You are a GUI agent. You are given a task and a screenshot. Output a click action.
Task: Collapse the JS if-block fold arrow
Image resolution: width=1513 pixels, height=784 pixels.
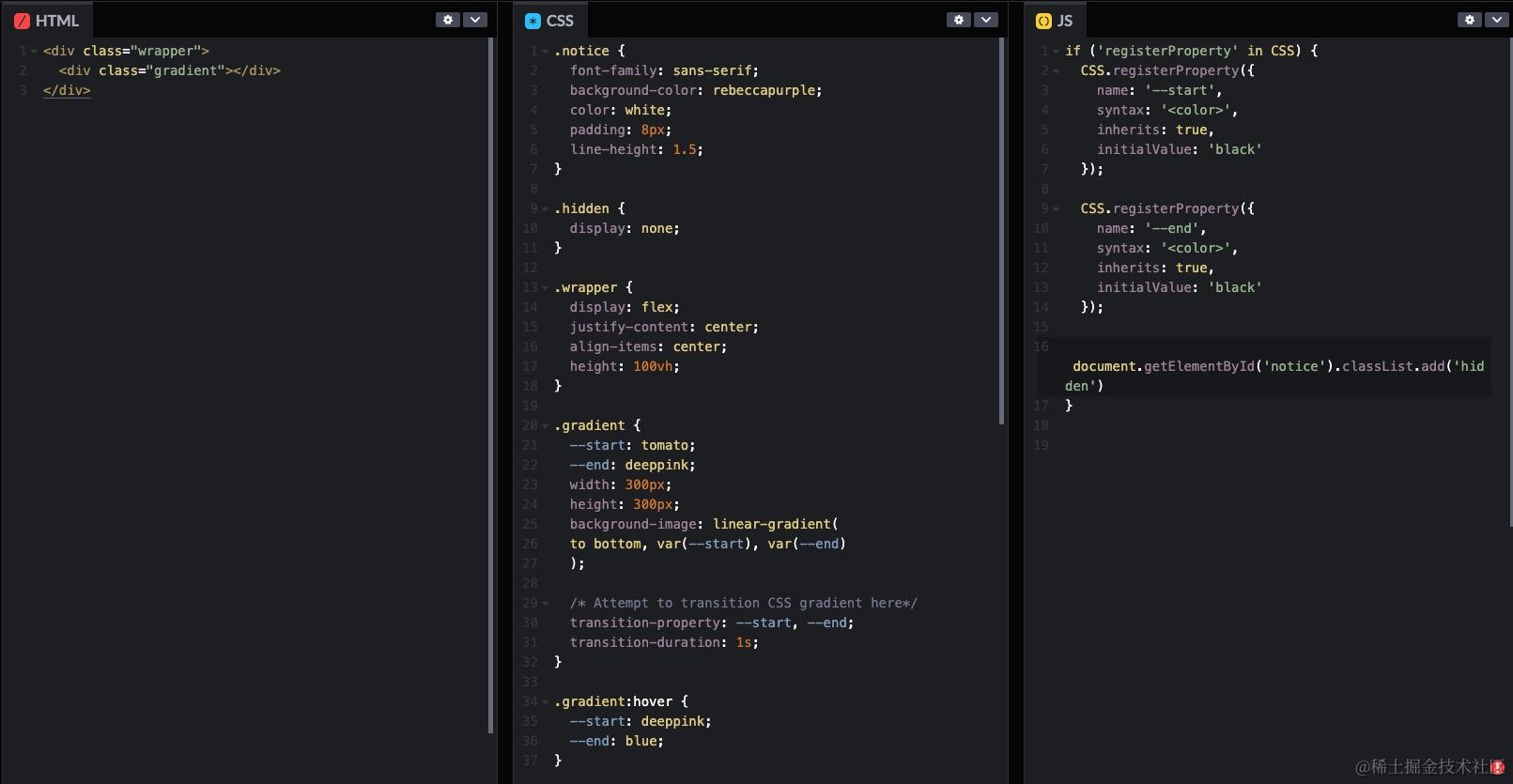tap(1057, 51)
